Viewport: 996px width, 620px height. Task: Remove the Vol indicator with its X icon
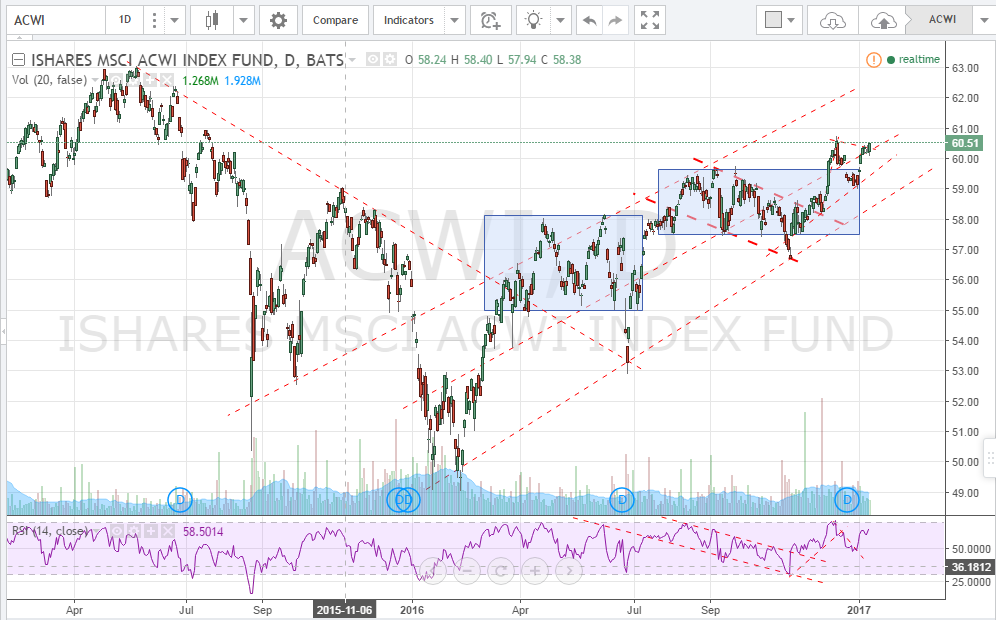click(166, 80)
